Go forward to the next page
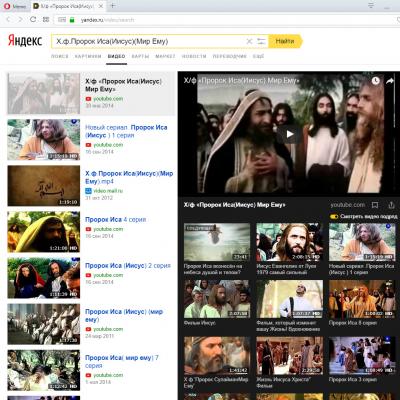This screenshot has width=400, height=400. point(21,20)
